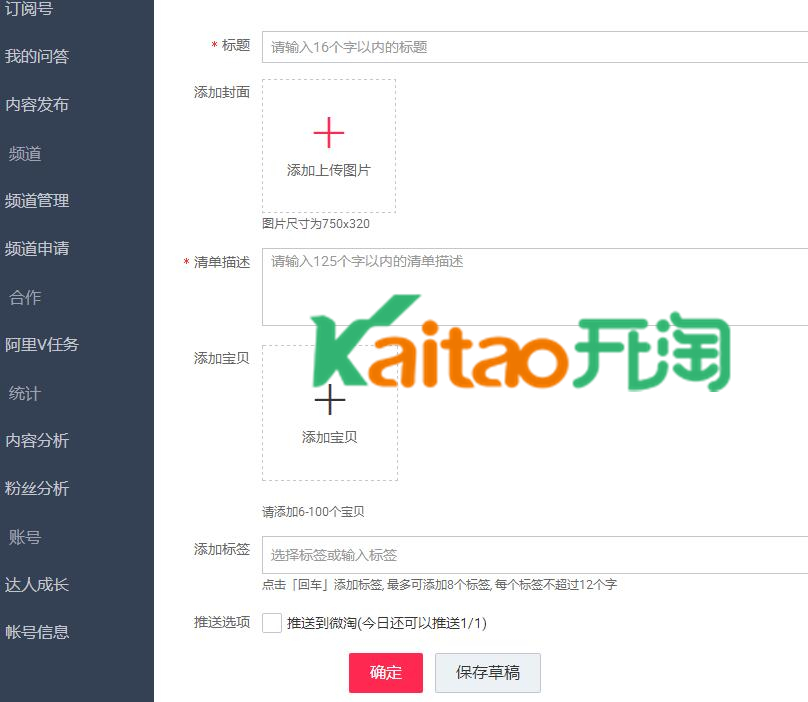Click the 标题 title input field

point(535,47)
